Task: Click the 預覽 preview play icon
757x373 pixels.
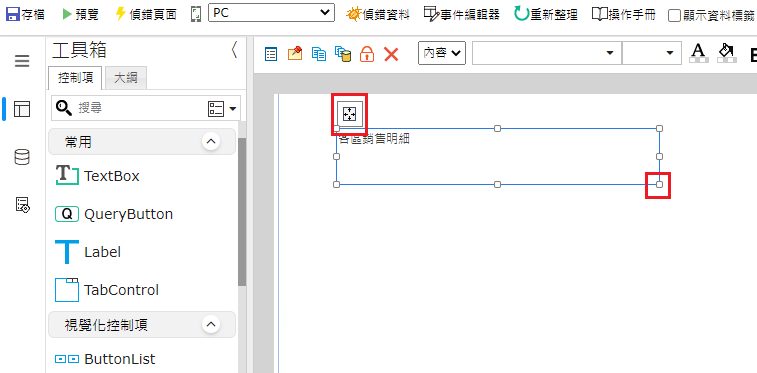Action: (67, 14)
